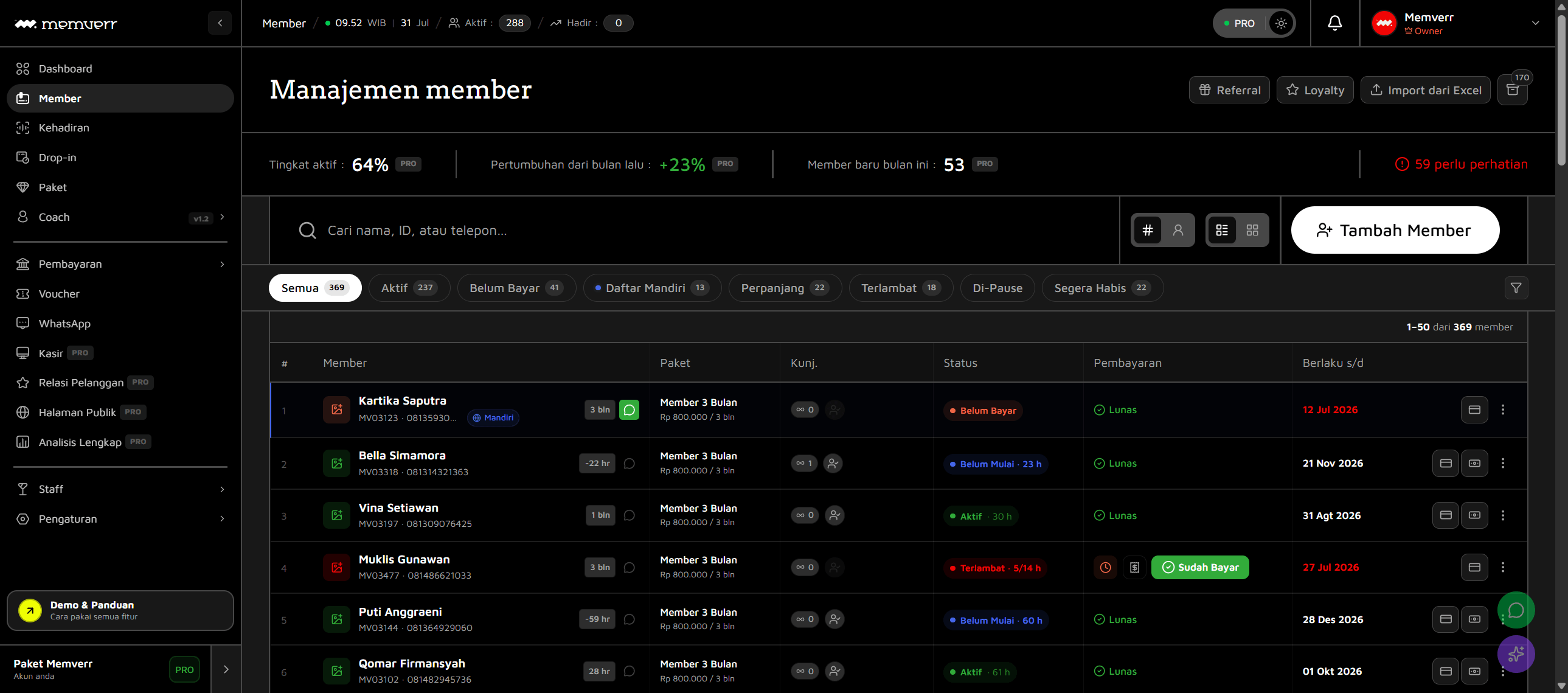
Task: Click Import dari Excel button
Action: coord(1426,90)
